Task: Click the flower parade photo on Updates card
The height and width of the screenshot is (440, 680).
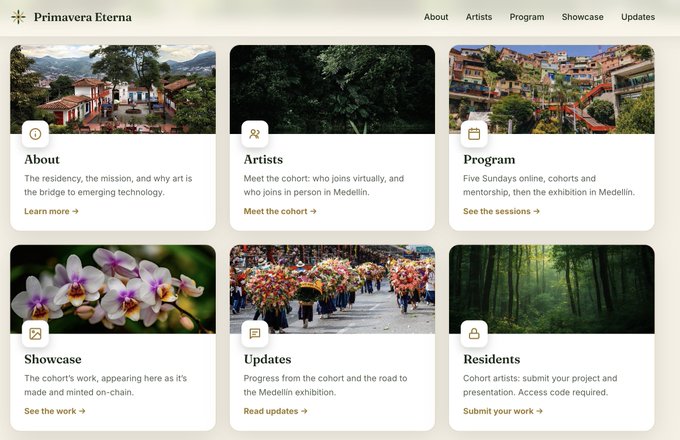Action: pyautogui.click(x=332, y=289)
